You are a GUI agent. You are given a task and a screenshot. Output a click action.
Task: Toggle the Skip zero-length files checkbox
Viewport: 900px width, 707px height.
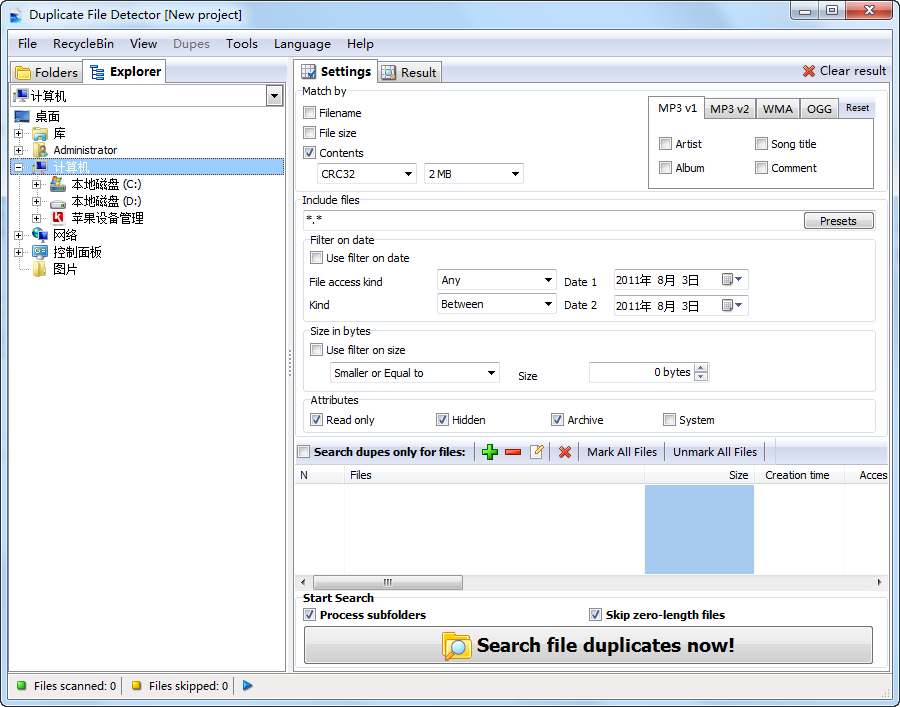click(x=596, y=615)
